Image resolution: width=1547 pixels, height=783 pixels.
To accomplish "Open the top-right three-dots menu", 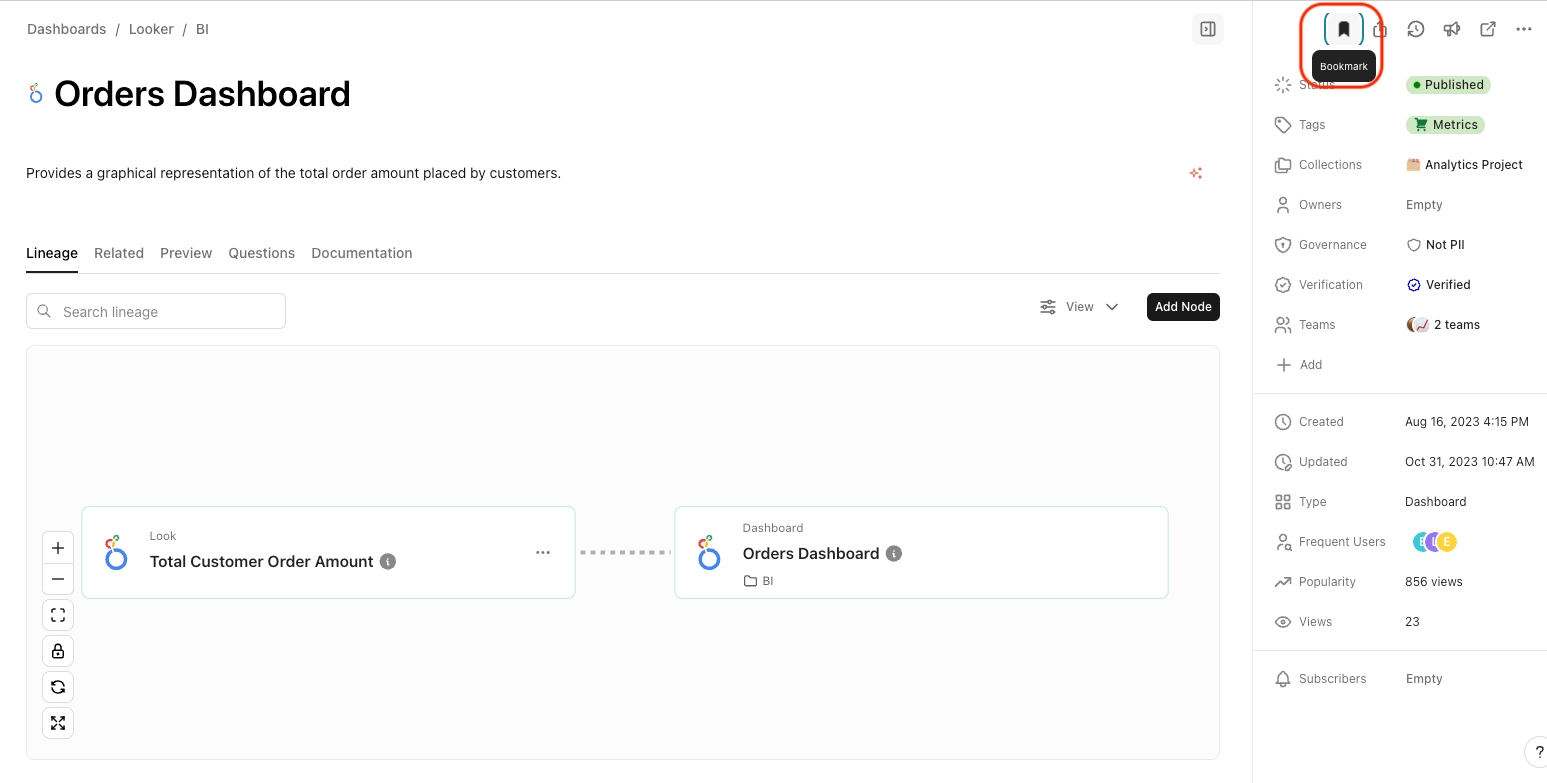I will point(1523,29).
